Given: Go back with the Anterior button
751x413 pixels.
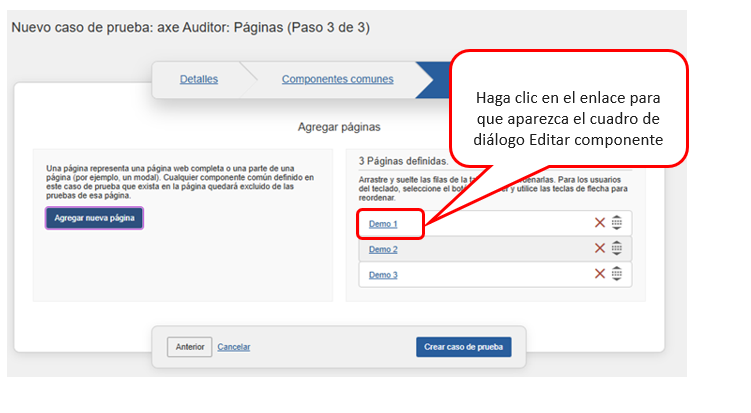Looking at the screenshot, I should 190,347.
